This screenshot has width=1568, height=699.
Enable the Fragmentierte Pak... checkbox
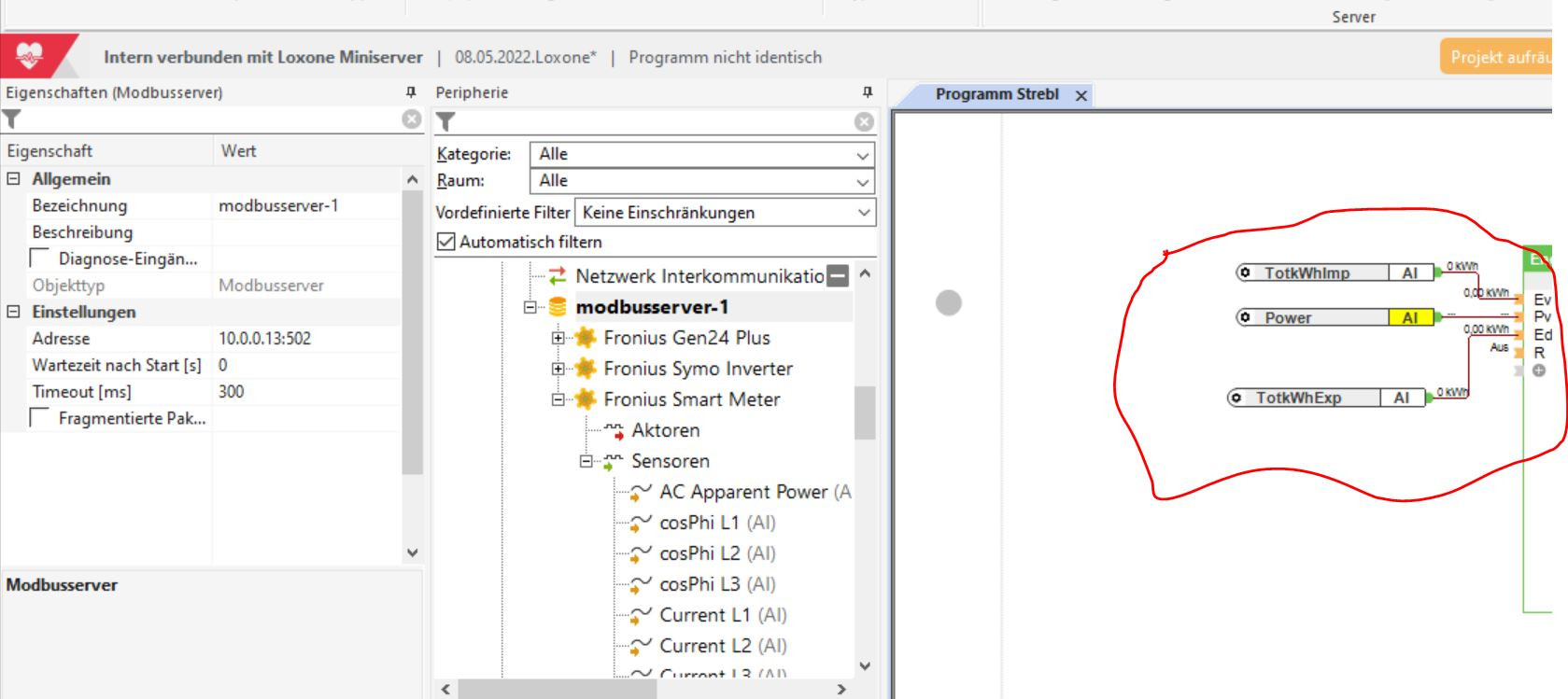(x=40, y=418)
